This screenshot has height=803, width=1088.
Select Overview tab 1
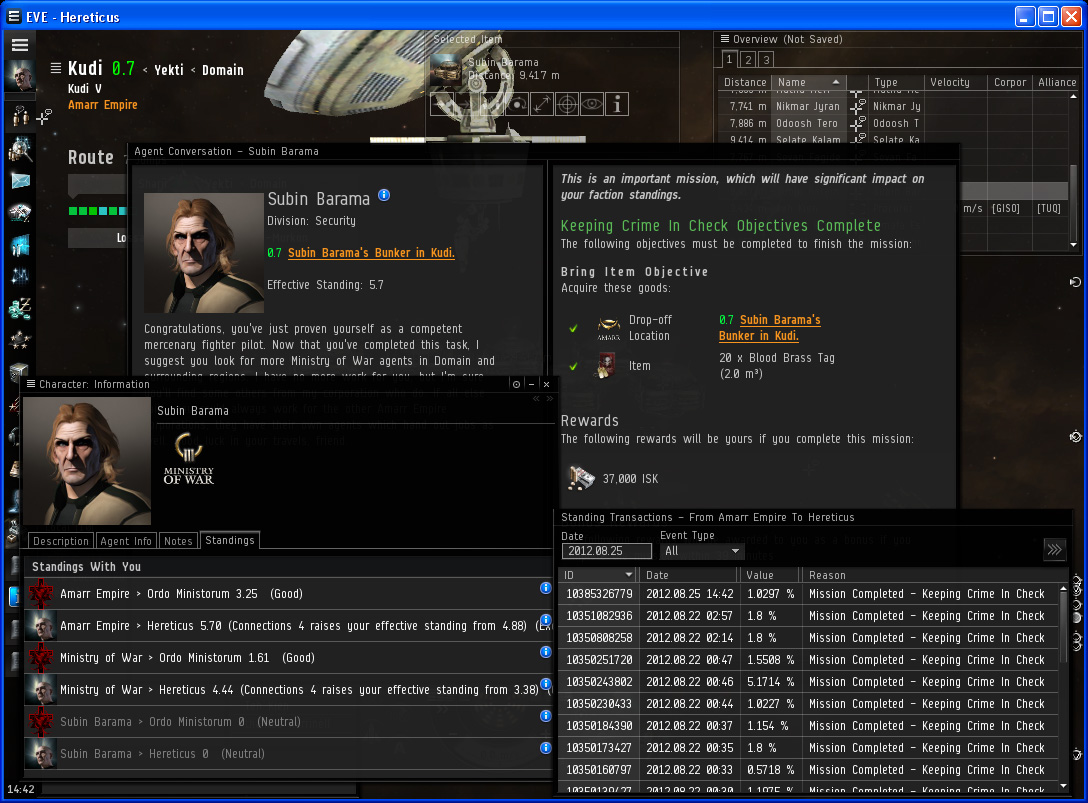pos(729,60)
